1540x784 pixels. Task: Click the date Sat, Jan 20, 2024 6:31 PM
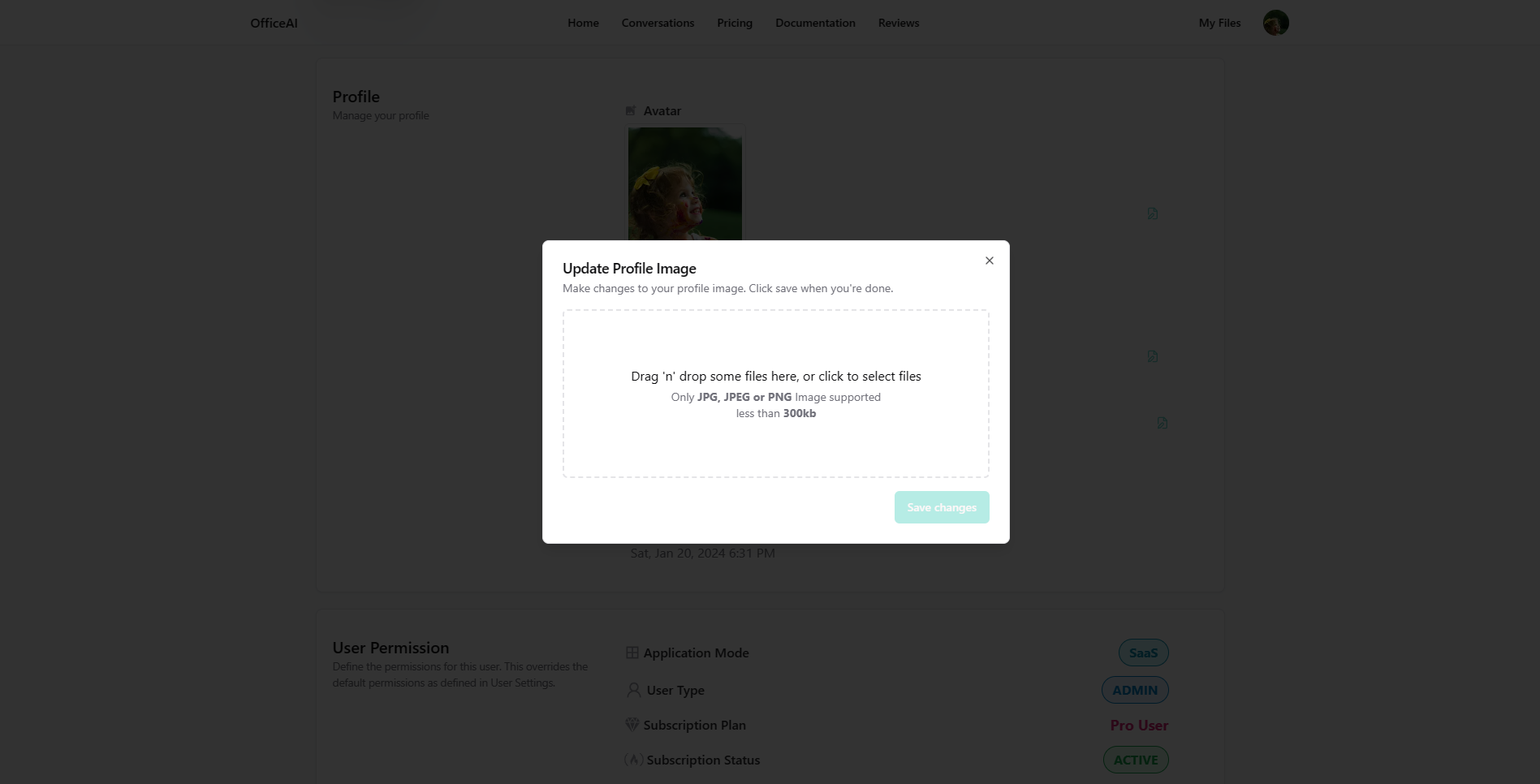(x=703, y=554)
